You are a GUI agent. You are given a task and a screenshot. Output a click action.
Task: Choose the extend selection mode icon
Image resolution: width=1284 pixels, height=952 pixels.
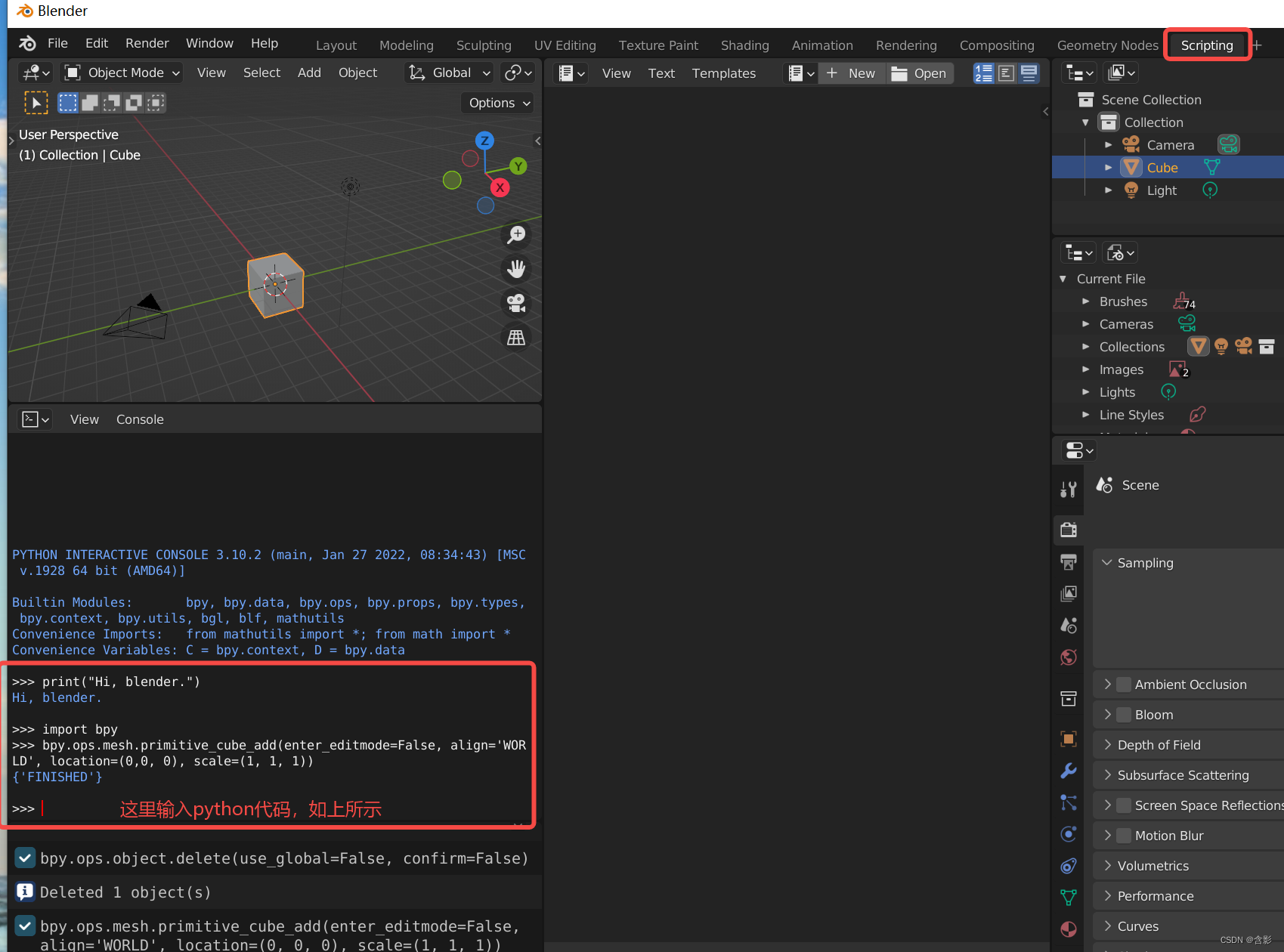[x=90, y=103]
